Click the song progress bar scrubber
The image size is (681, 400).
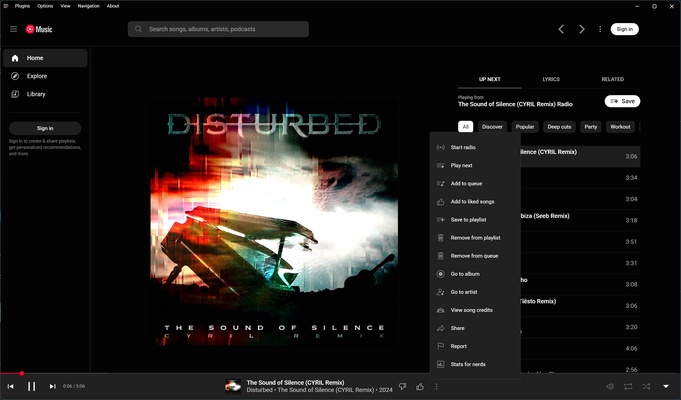(21, 374)
